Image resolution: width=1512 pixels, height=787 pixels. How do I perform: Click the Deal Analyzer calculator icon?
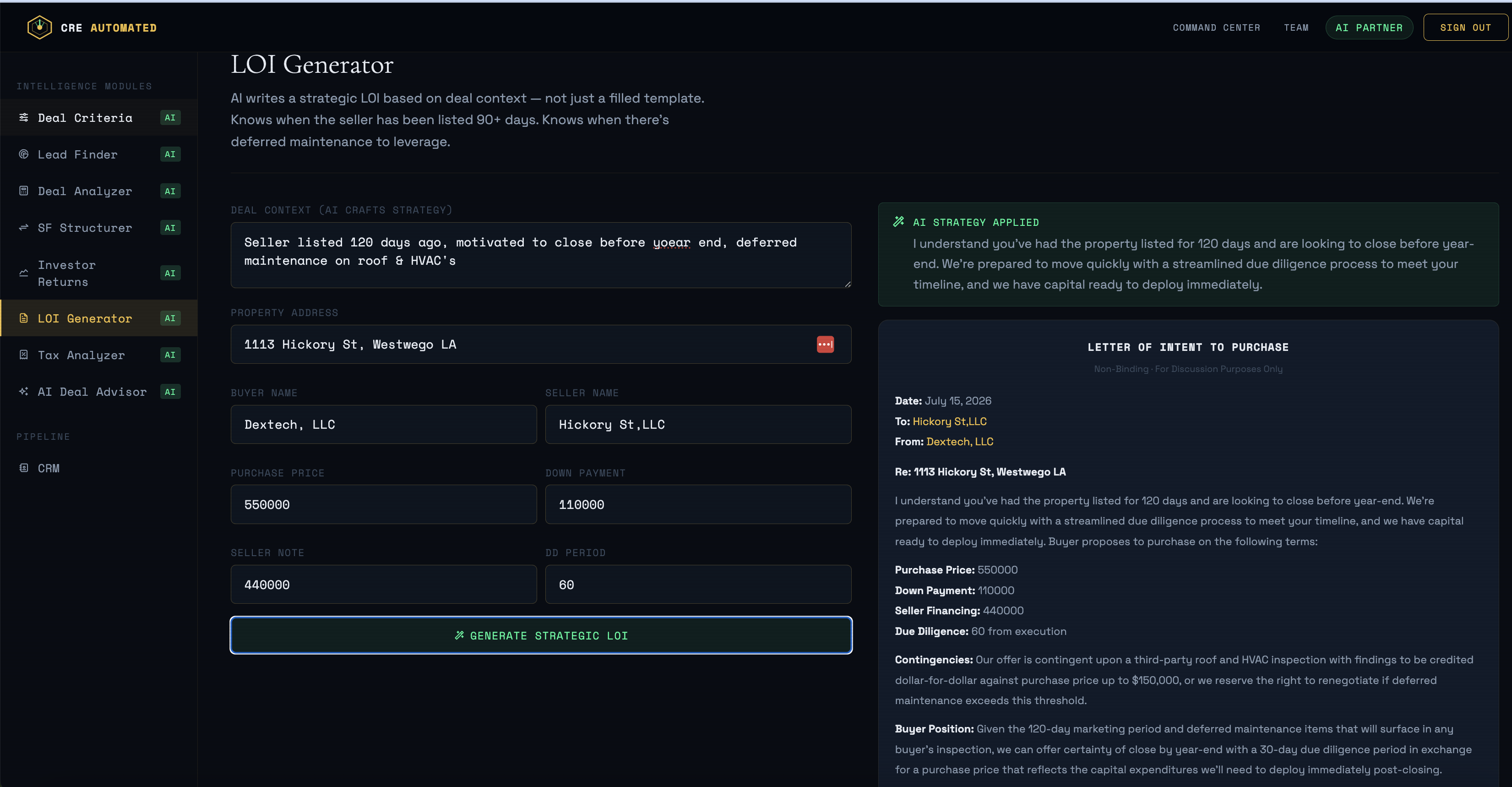click(23, 191)
